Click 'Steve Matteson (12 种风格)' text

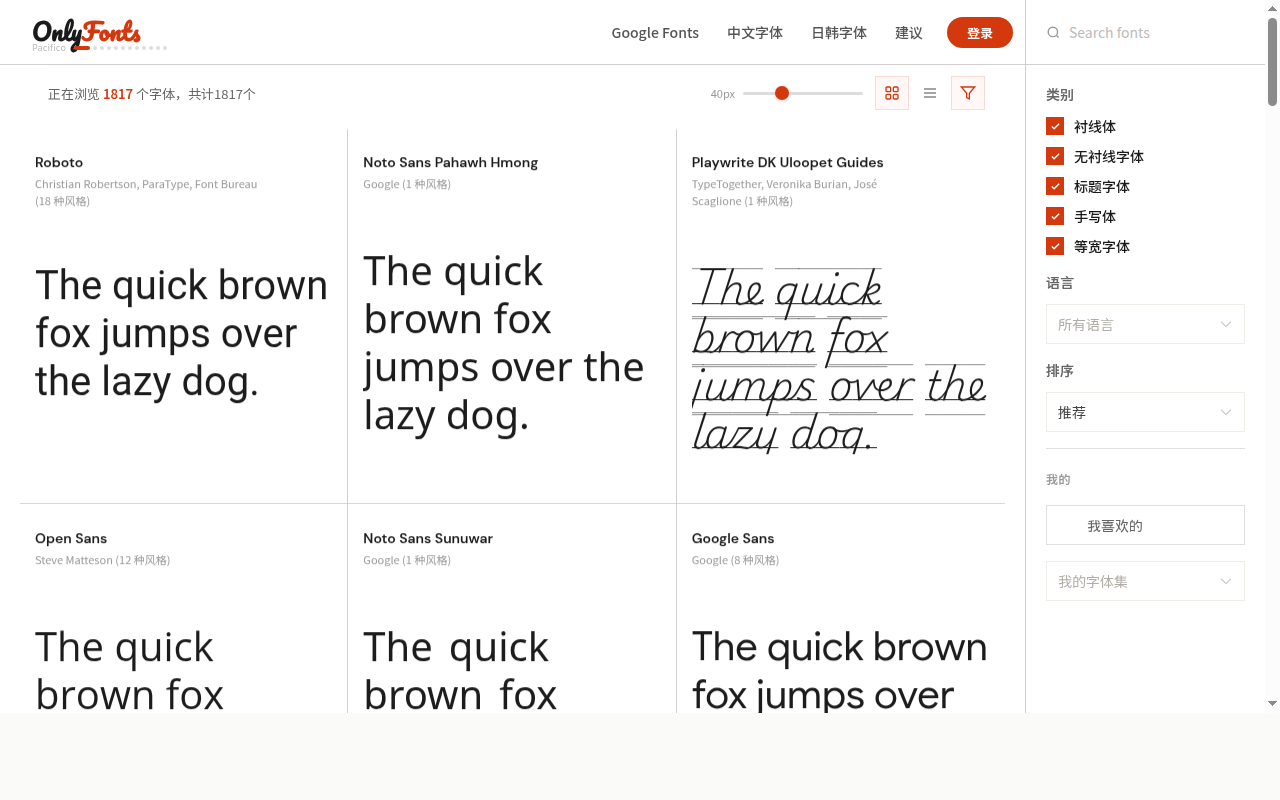102,560
